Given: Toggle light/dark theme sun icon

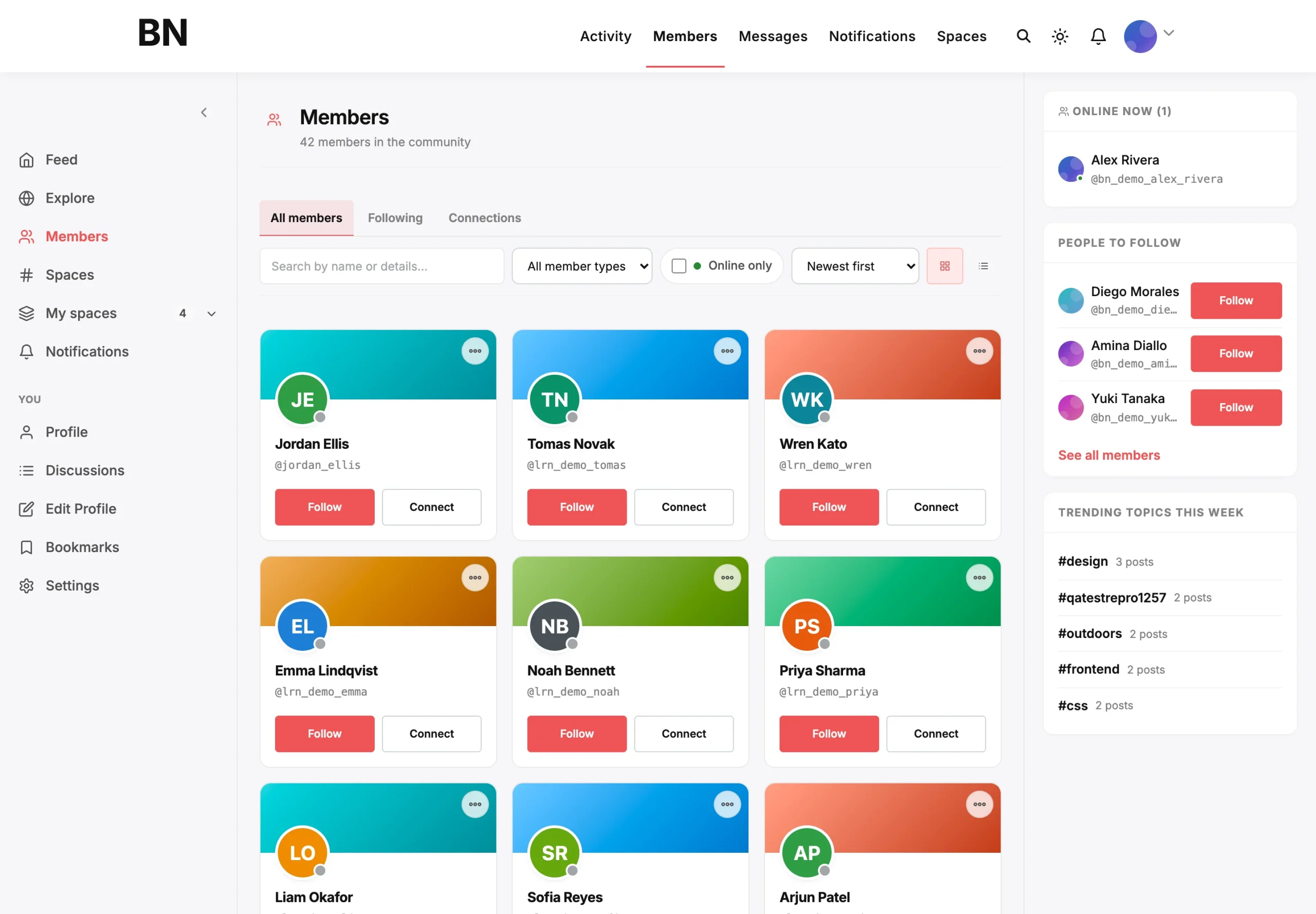Looking at the screenshot, I should point(1060,36).
